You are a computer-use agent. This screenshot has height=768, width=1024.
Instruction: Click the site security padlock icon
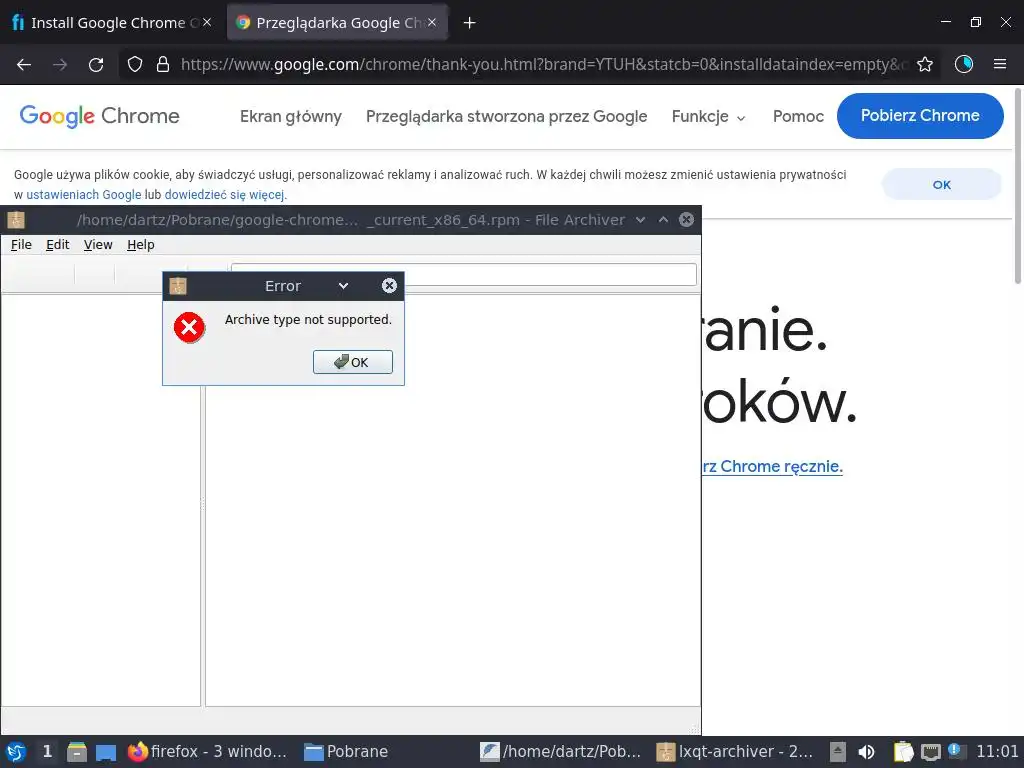(x=163, y=64)
